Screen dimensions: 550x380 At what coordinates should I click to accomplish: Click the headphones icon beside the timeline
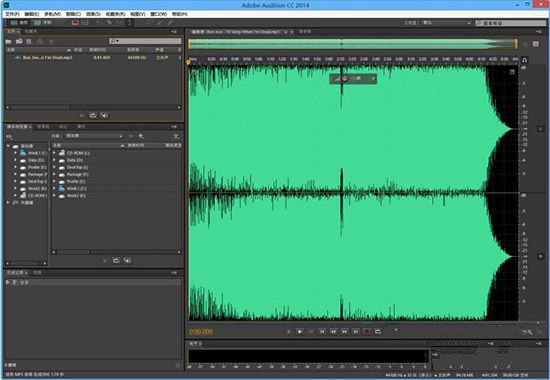(524, 60)
